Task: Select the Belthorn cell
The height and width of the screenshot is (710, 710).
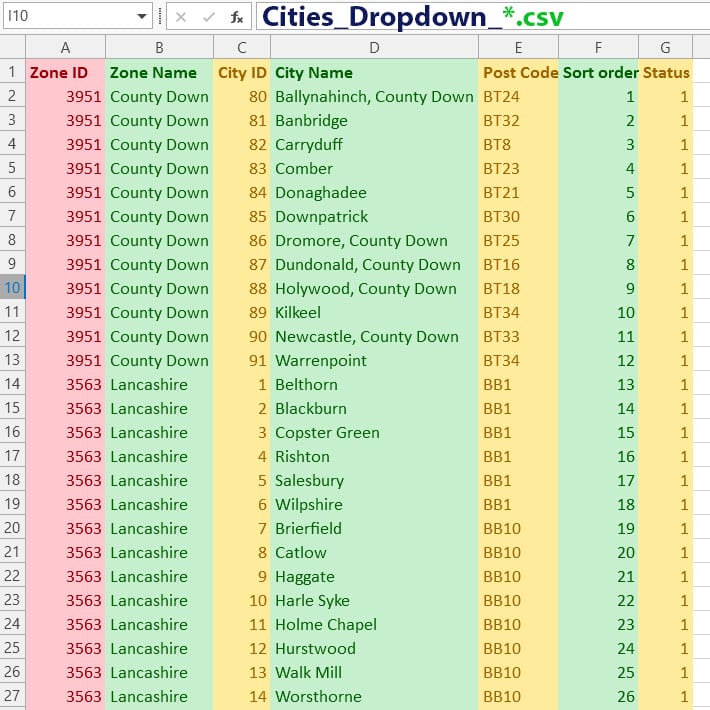Action: click(x=374, y=384)
